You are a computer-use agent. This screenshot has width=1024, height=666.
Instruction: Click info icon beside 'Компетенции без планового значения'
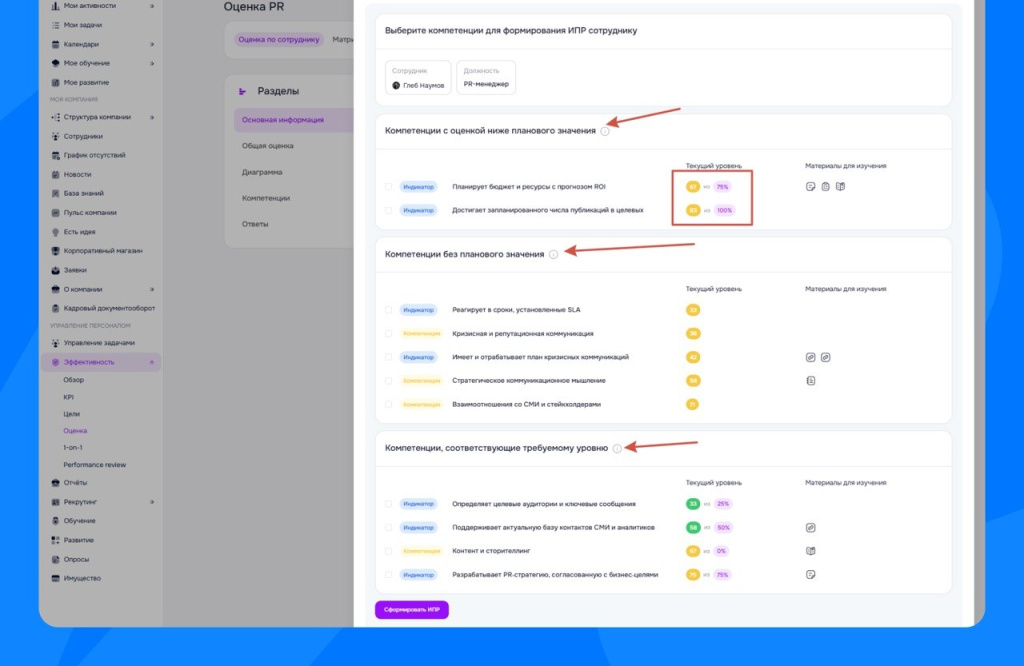point(553,255)
